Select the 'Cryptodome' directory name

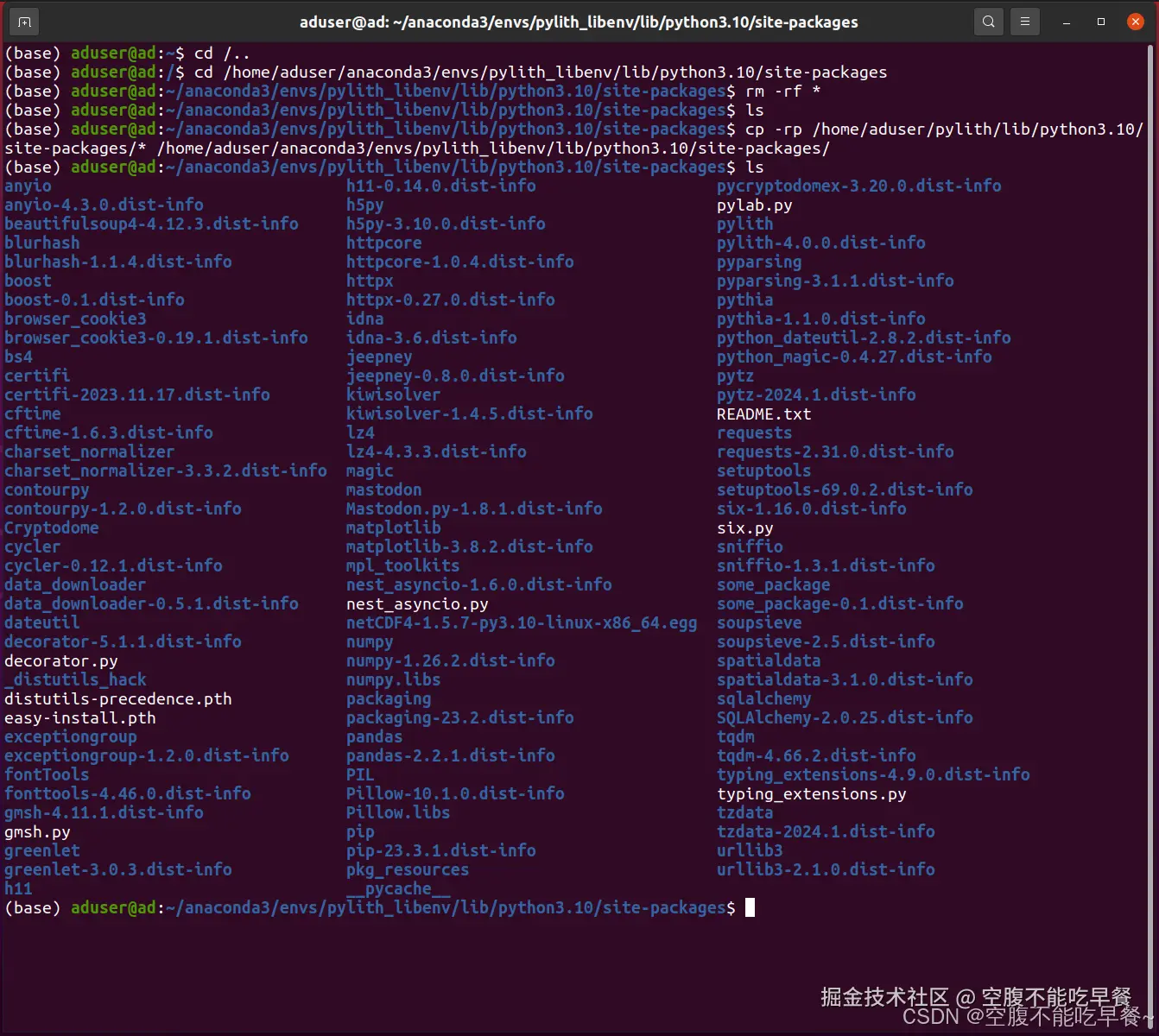click(x=52, y=527)
